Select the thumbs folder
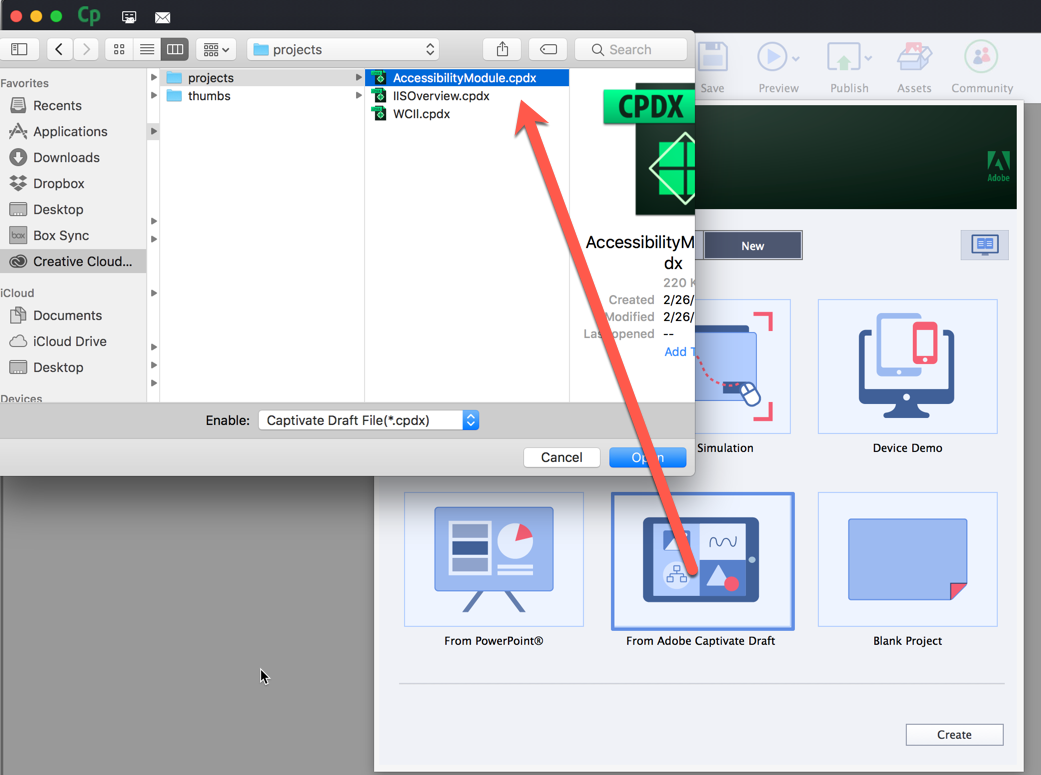Image resolution: width=1041 pixels, height=775 pixels. pos(262,96)
